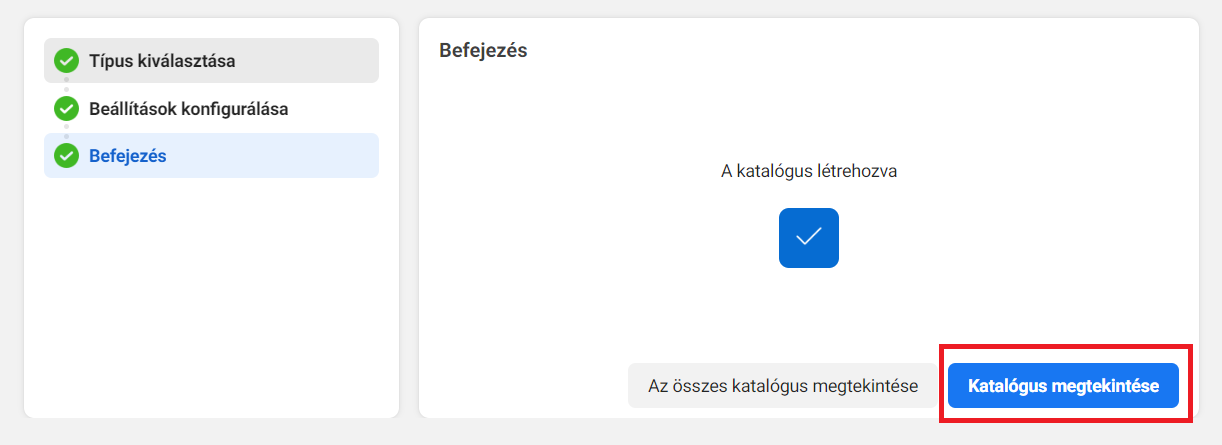Click the blue success checkmark square
Image resolution: width=1222 pixels, height=445 pixels.
pos(808,238)
